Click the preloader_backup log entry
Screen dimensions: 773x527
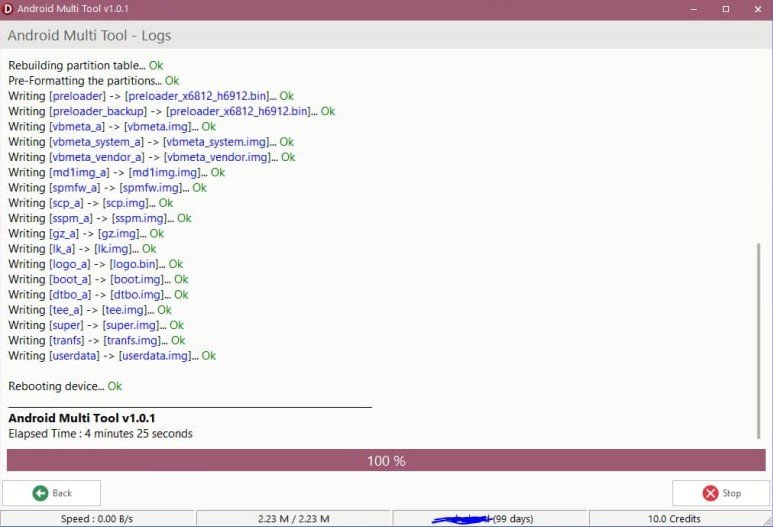pyautogui.click(x=171, y=111)
